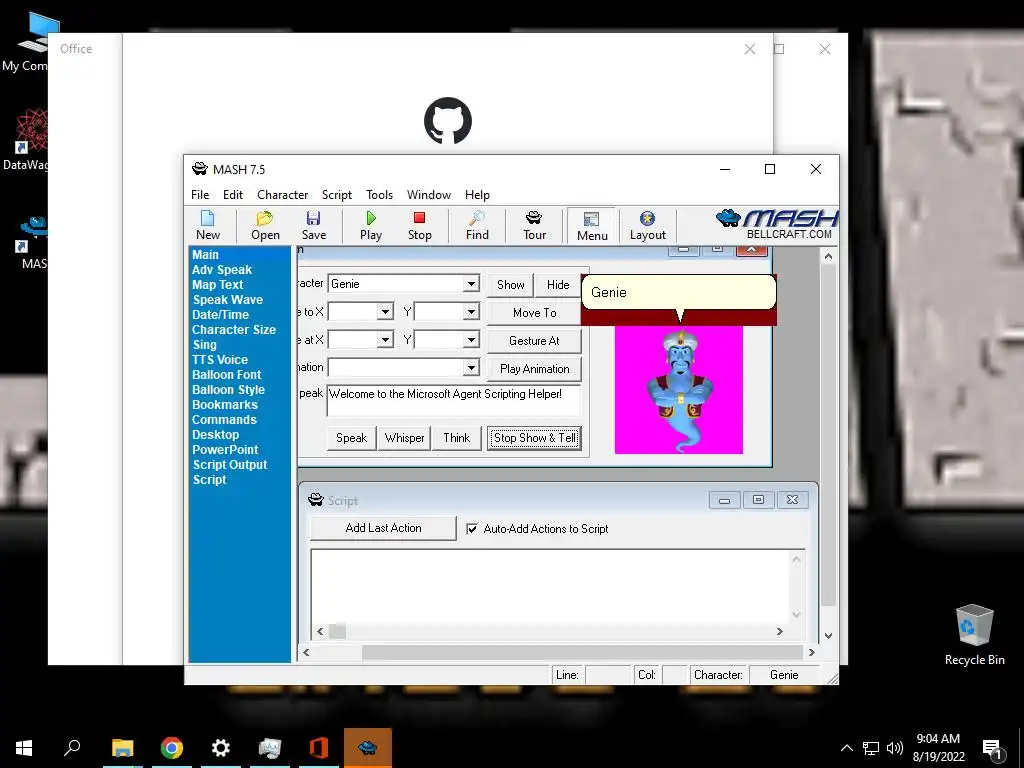This screenshot has height=768, width=1024.
Task: Open the Recycle Bin desktop icon
Action: [x=974, y=635]
